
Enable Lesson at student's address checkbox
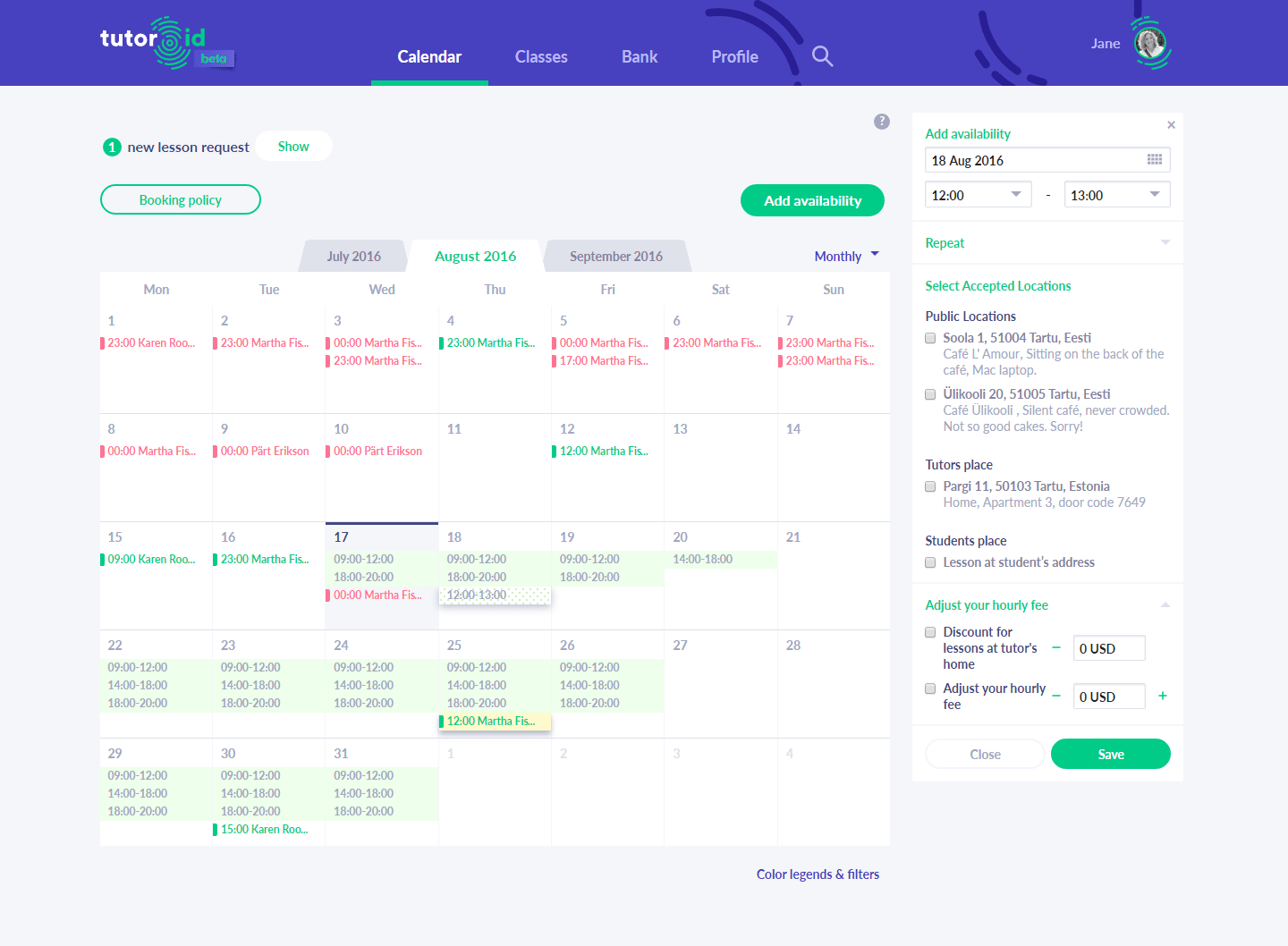tap(930, 562)
